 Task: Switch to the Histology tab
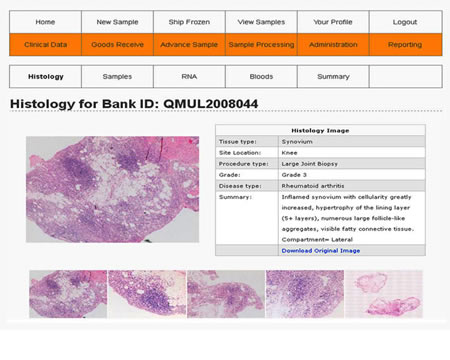[45, 76]
